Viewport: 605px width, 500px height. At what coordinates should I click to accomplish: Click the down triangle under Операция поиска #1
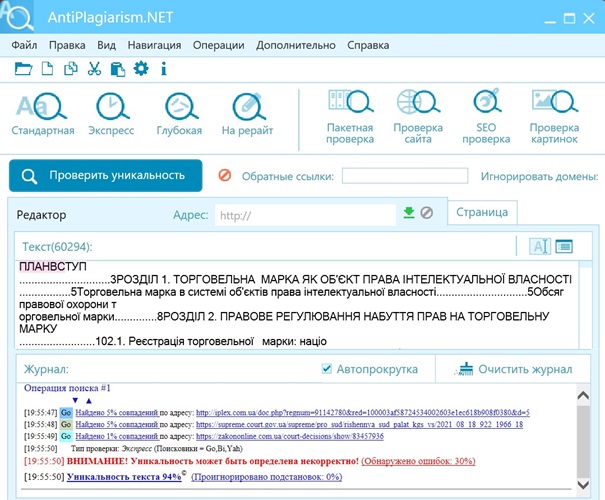[x=75, y=400]
